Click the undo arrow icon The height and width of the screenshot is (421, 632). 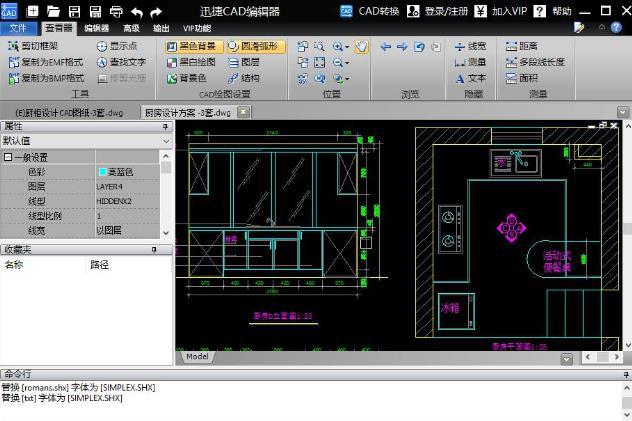[137, 12]
